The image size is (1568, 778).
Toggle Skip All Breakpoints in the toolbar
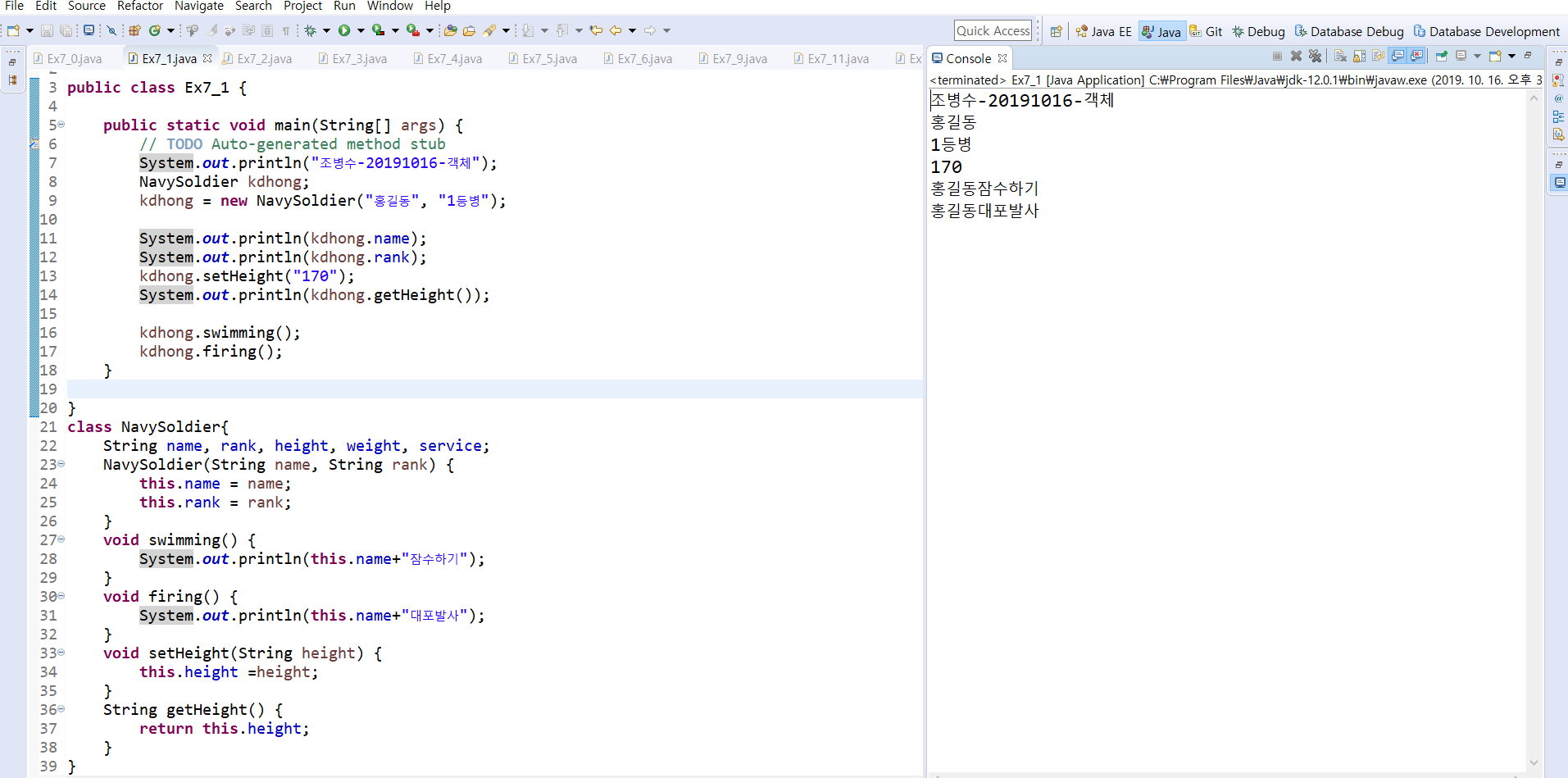(x=111, y=30)
